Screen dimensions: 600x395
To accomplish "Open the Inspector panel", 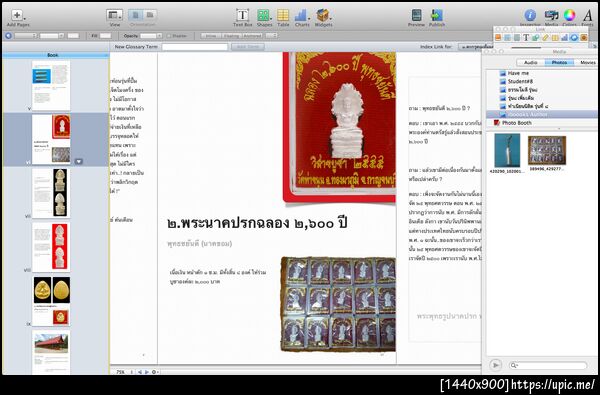I will (530, 15).
